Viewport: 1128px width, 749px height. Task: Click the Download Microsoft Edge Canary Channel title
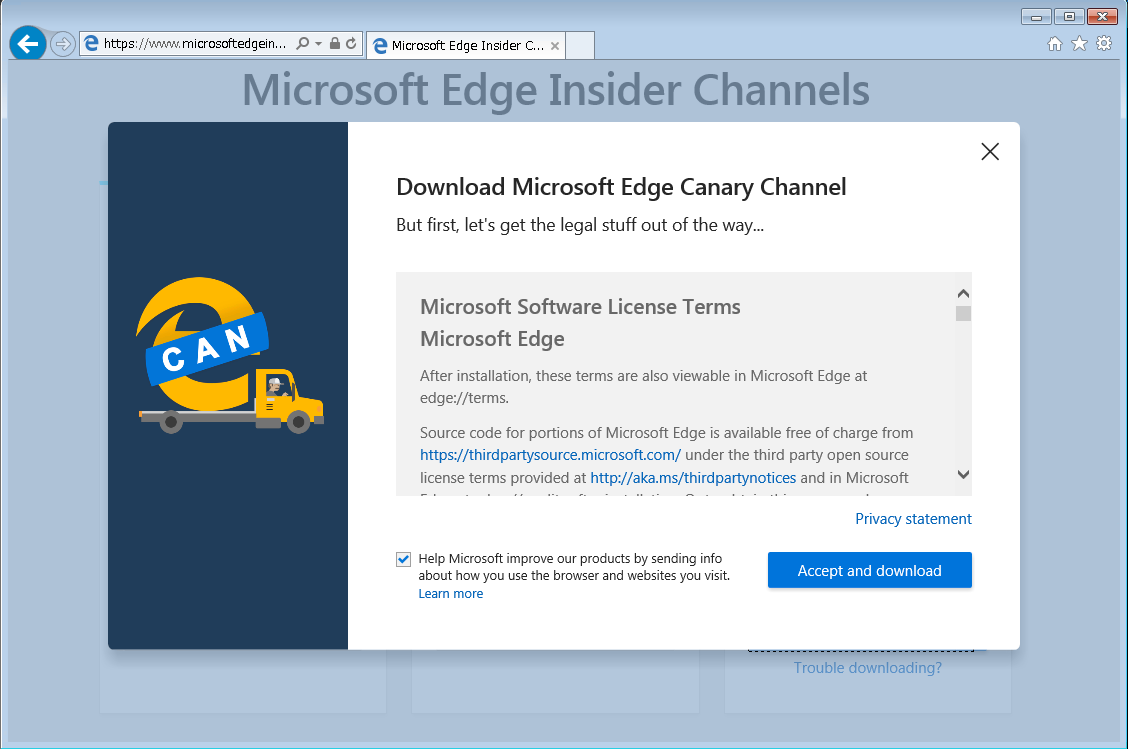622,187
